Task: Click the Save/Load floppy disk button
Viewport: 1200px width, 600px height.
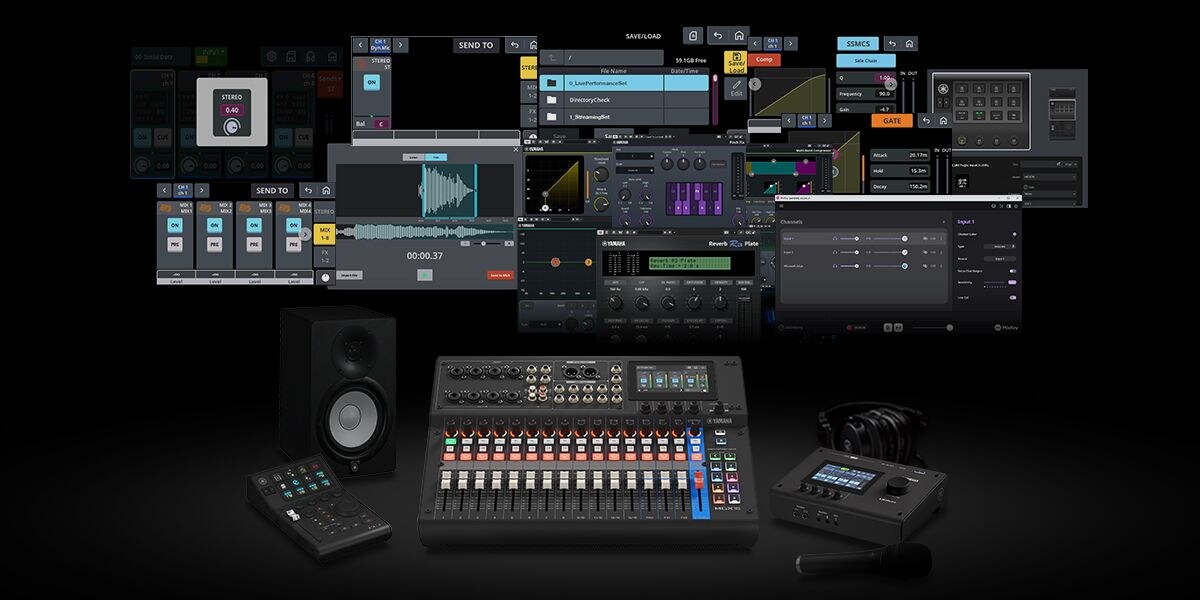Action: tap(737, 63)
